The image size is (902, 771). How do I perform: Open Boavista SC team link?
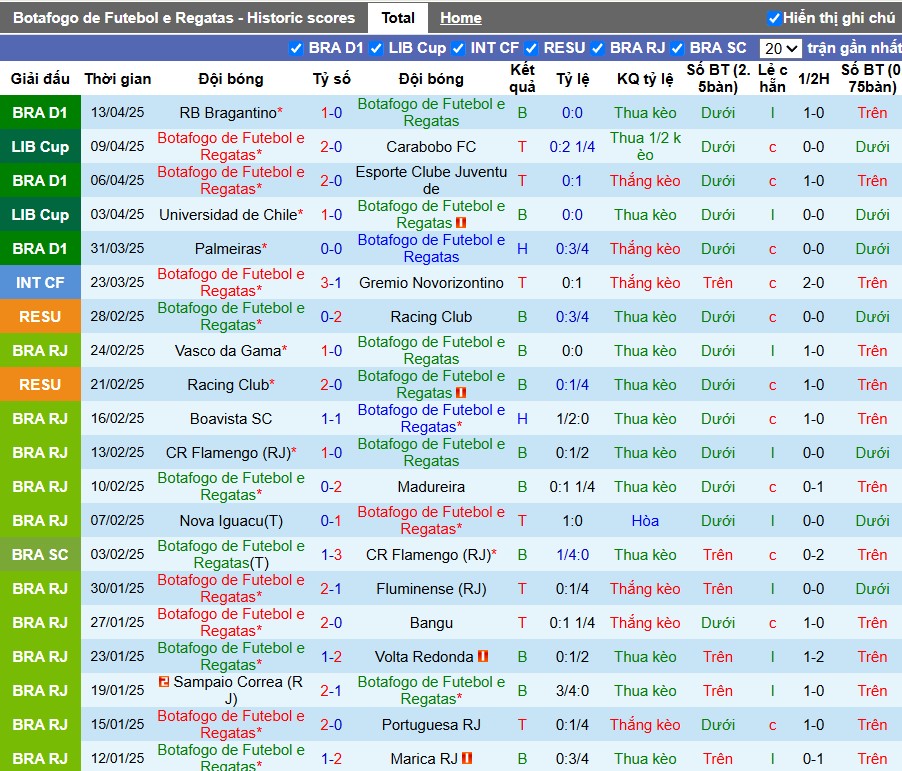point(231,418)
